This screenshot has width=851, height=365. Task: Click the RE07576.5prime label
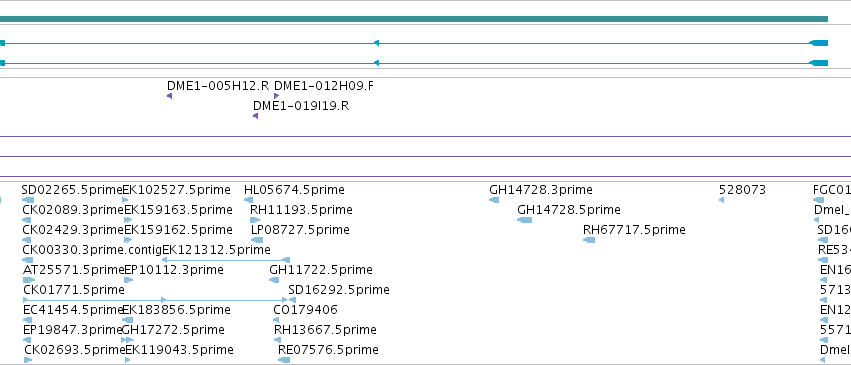click(x=328, y=350)
